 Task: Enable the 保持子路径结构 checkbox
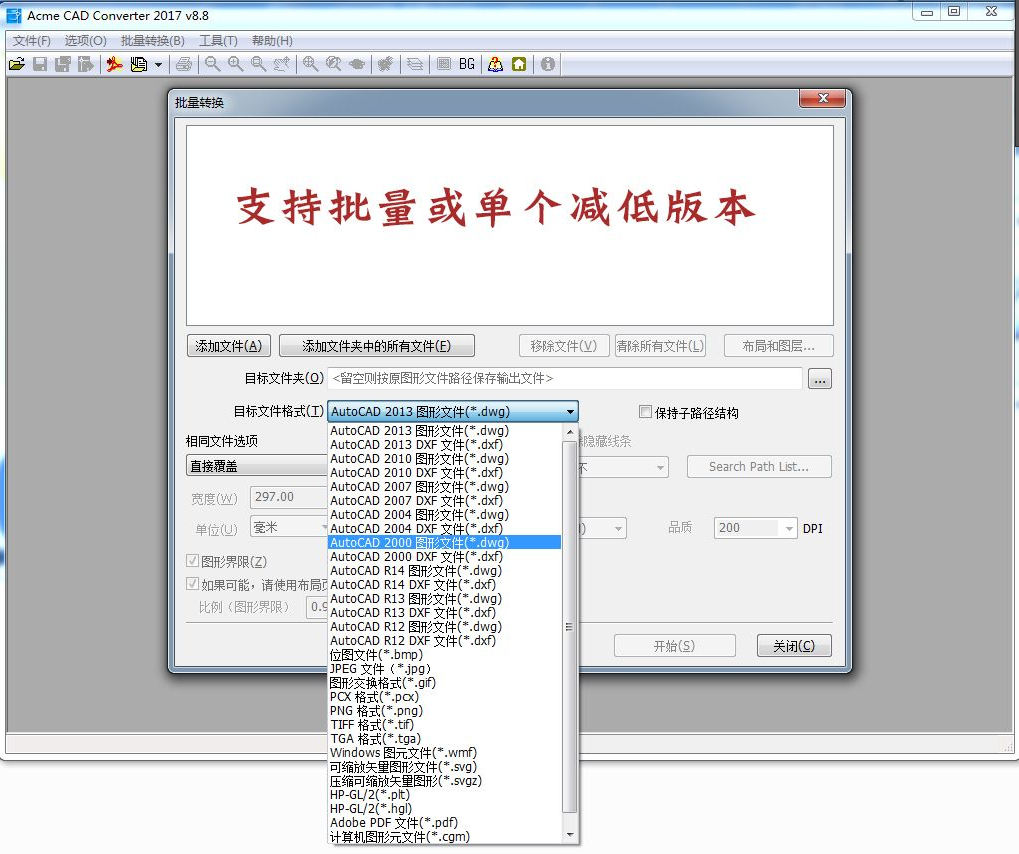[645, 411]
